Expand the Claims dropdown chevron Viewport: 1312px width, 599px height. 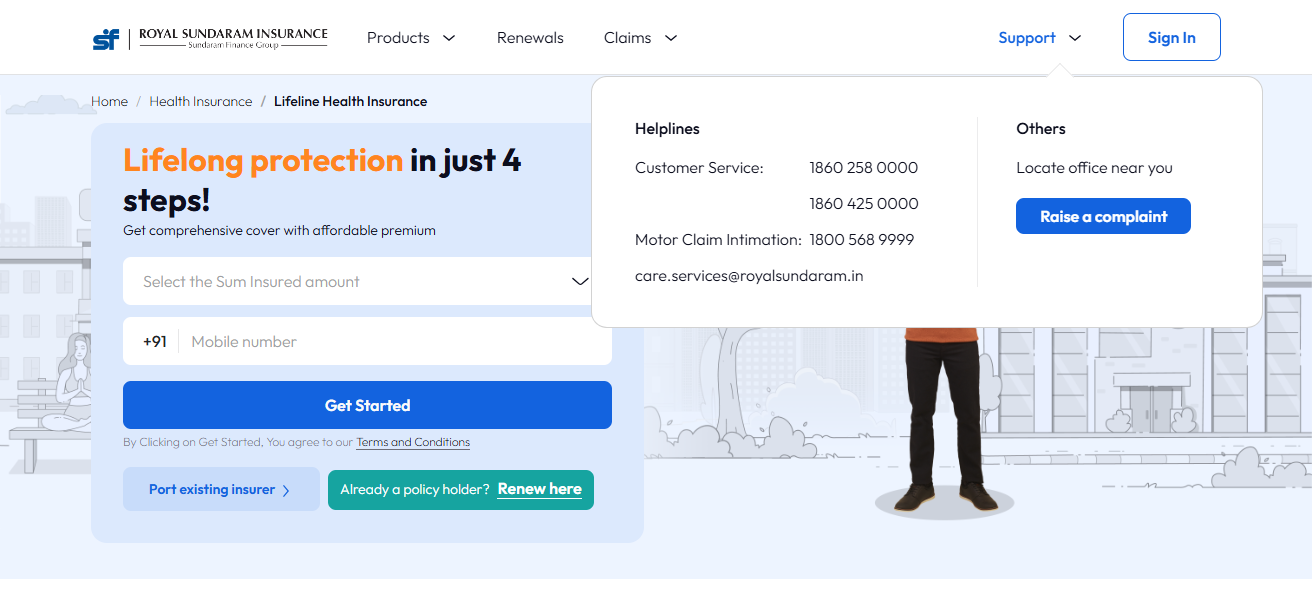[671, 38]
